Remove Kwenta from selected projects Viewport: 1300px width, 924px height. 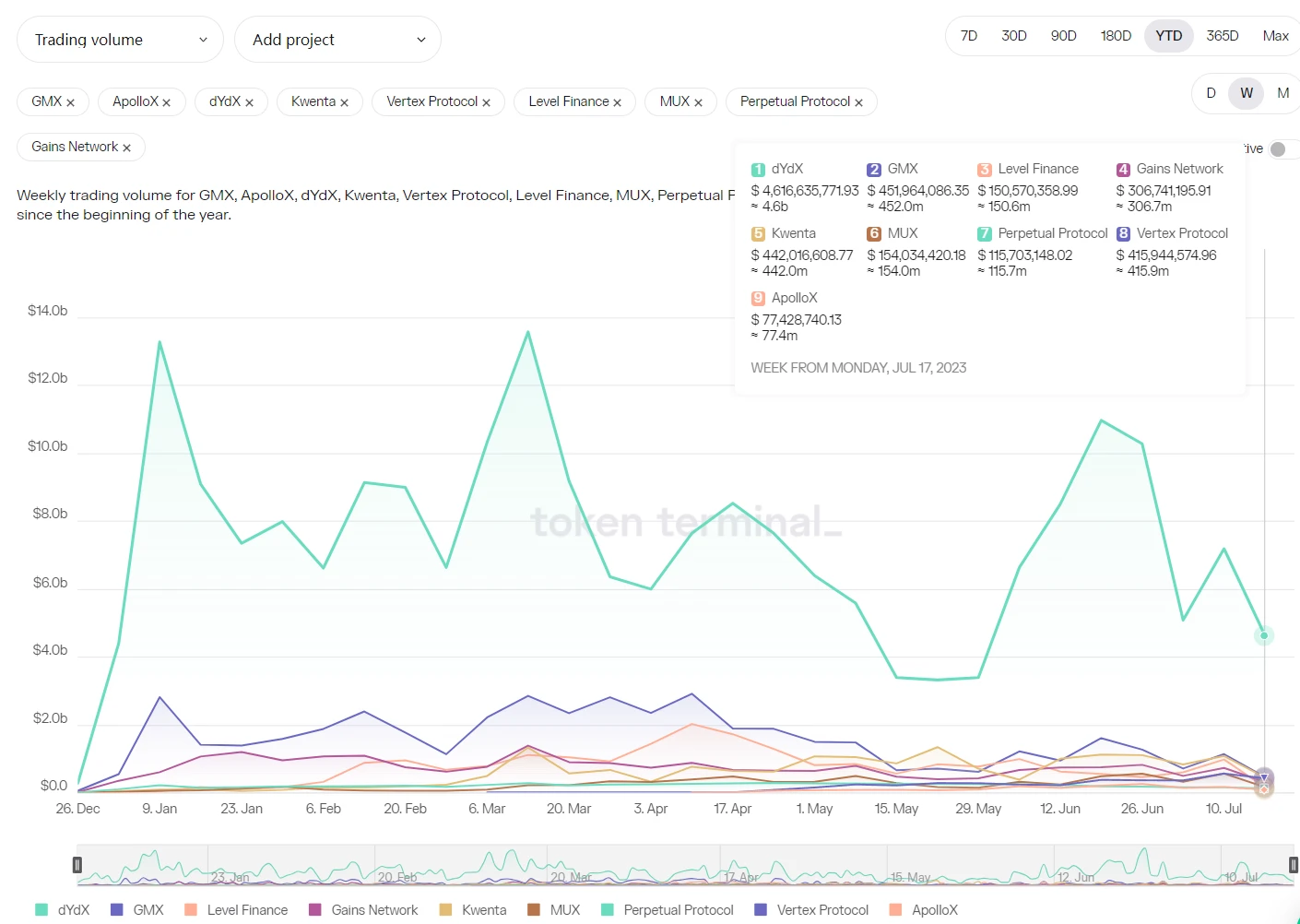(344, 102)
